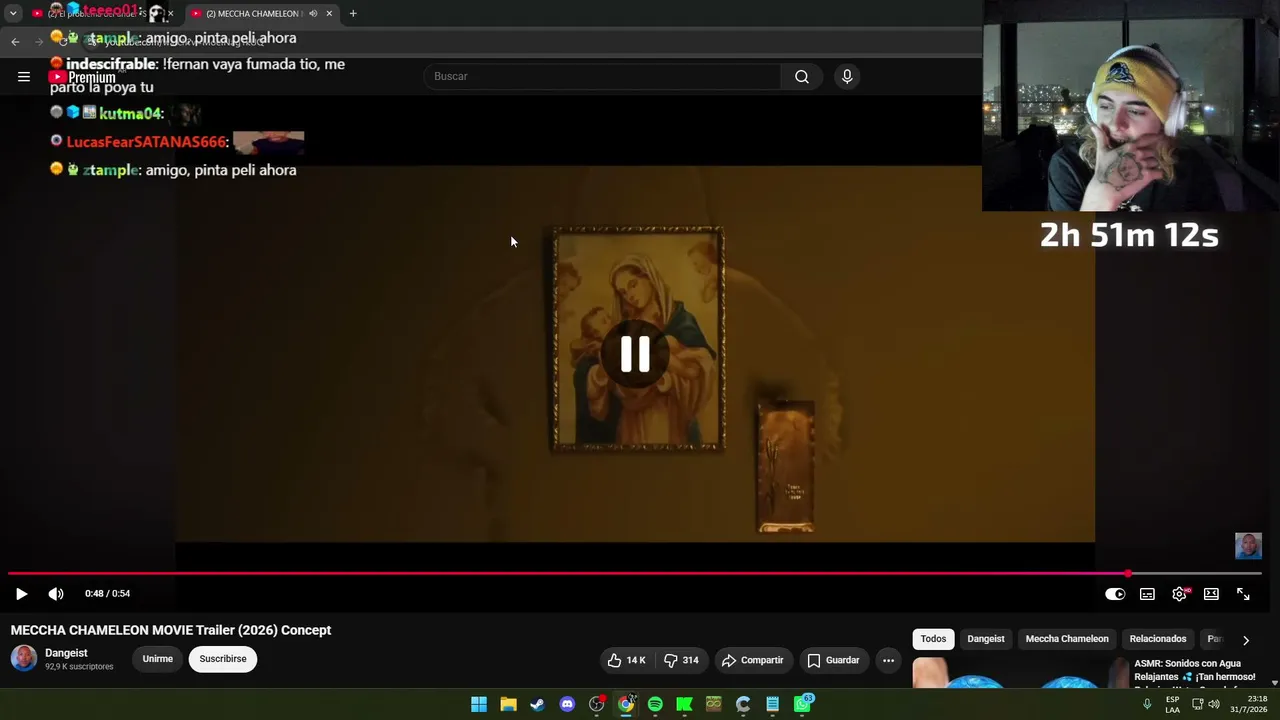
Task: Open Discord from the taskbar
Action: (x=567, y=704)
